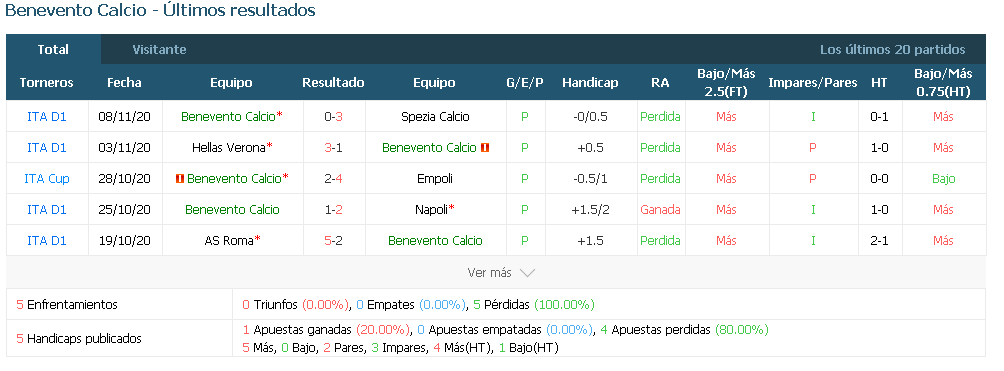Screen dimensions: 1004x371
Task: Expand more results via the Ver más chevron
Action: (x=527, y=273)
